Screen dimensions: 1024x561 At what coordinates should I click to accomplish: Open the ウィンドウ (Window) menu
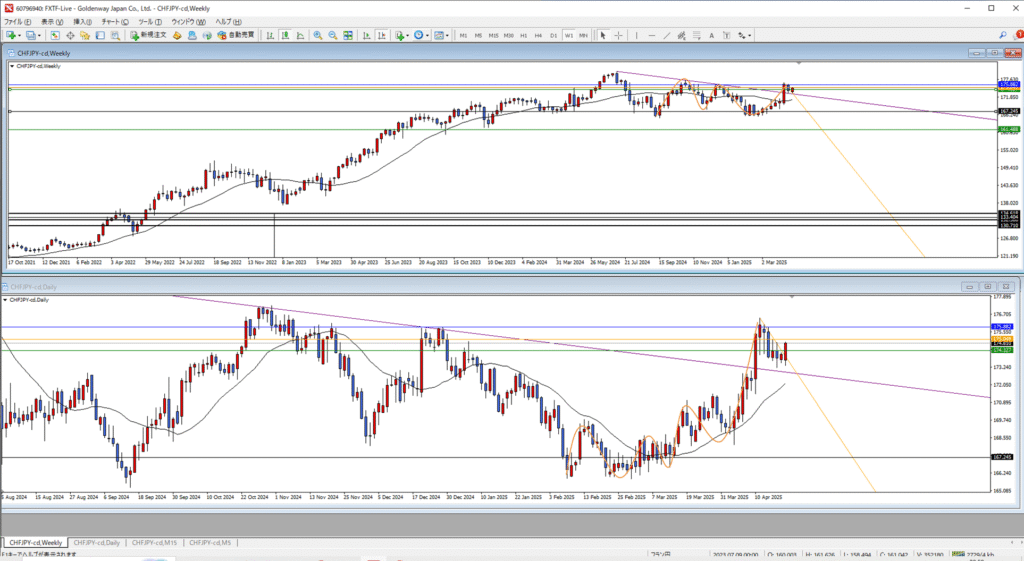coord(188,22)
